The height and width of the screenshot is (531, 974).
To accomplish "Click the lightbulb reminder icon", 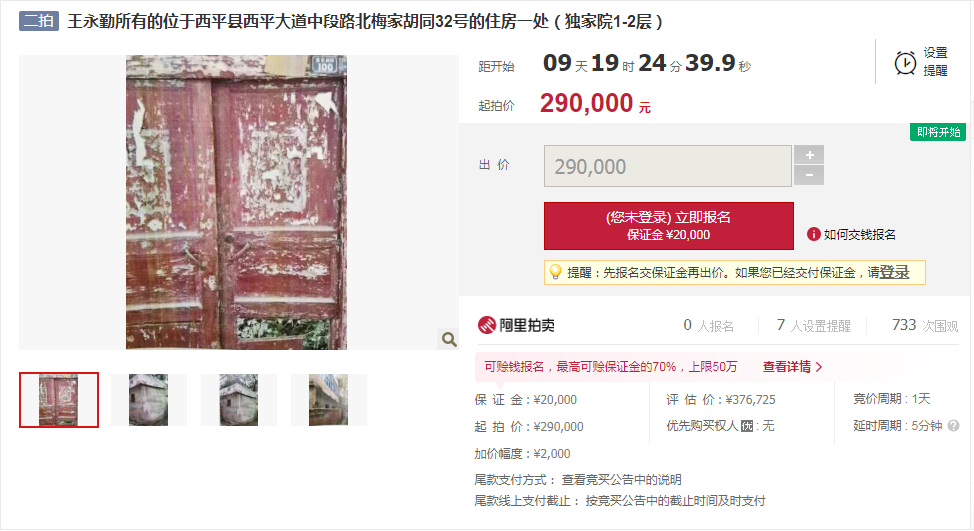I will coord(555,272).
